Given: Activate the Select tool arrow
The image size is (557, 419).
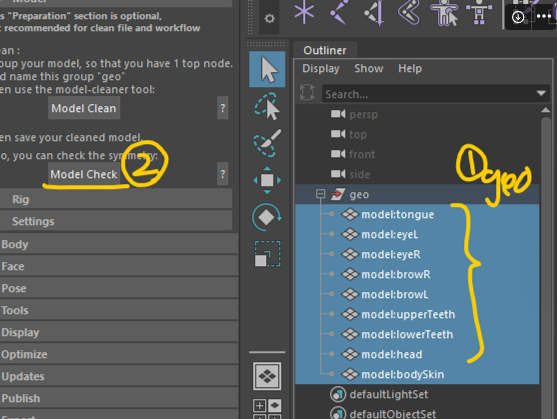Looking at the screenshot, I should 267,69.
